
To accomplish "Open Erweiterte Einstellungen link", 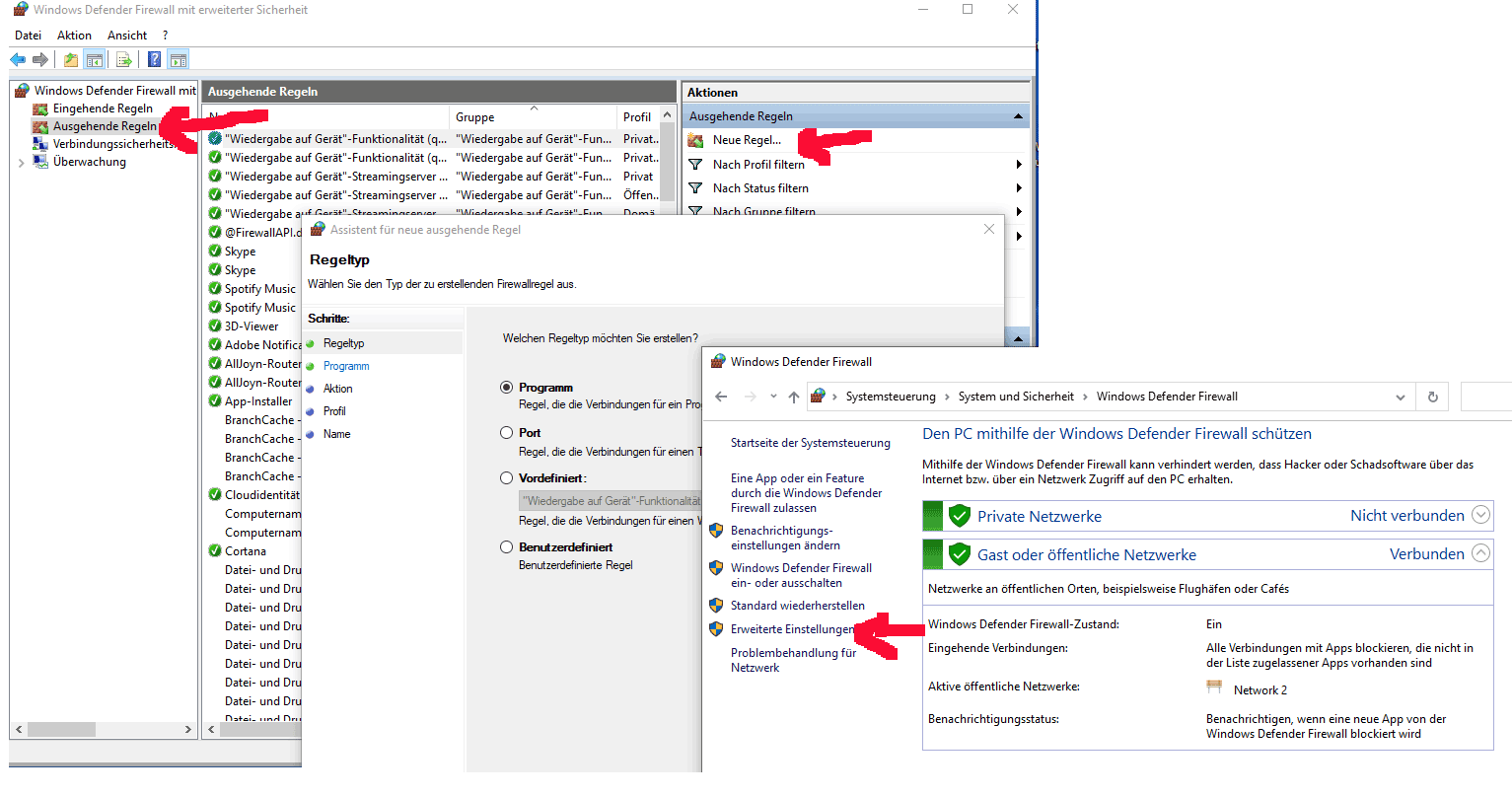I will (x=792, y=629).
